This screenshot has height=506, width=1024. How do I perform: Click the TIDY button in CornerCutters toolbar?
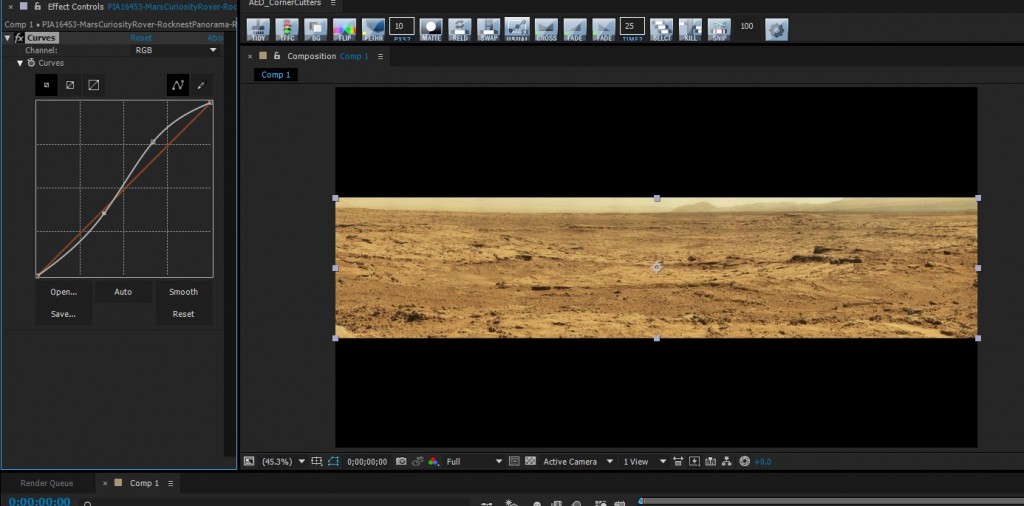pyautogui.click(x=258, y=29)
